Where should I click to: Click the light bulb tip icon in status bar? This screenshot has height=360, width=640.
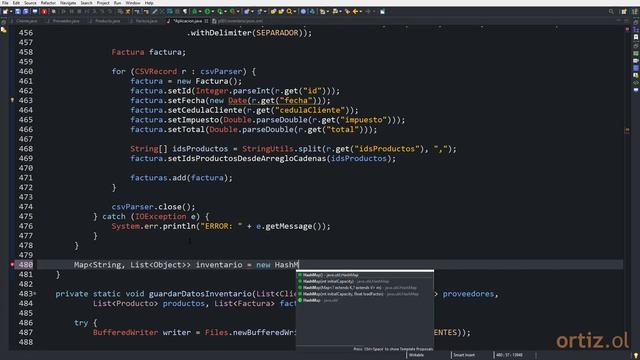point(635,356)
